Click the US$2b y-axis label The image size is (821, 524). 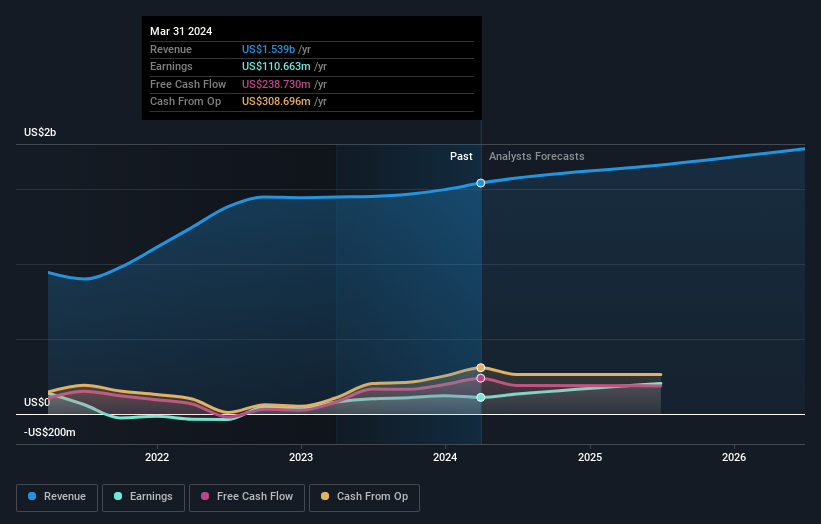tap(40, 132)
